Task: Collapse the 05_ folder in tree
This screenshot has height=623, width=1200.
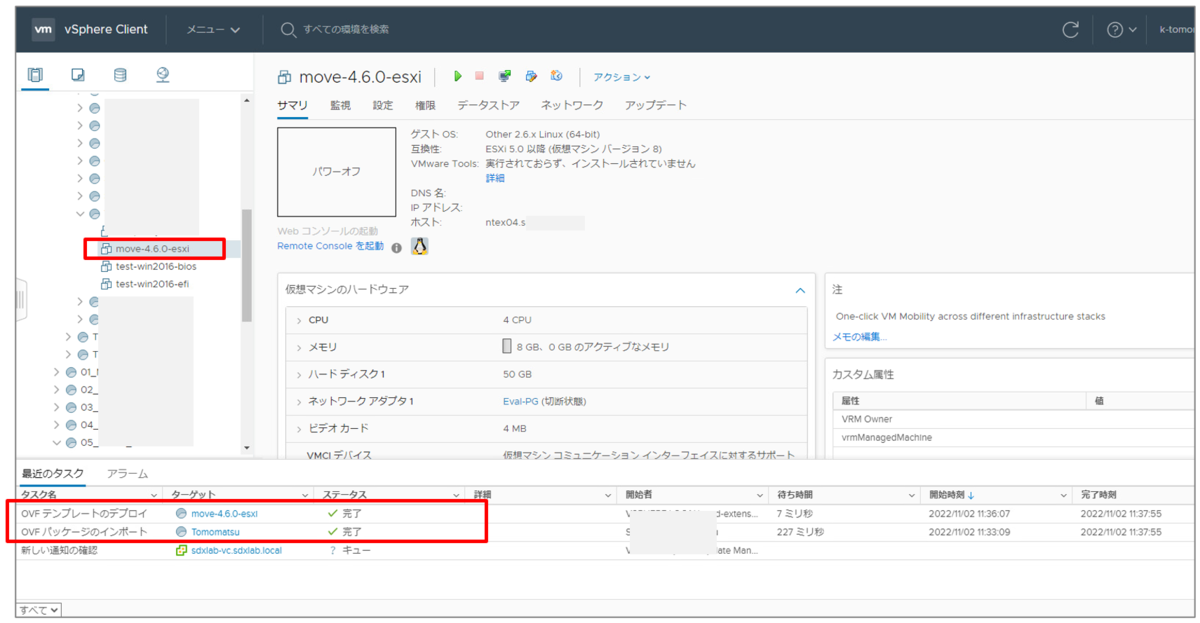Action: (57, 442)
